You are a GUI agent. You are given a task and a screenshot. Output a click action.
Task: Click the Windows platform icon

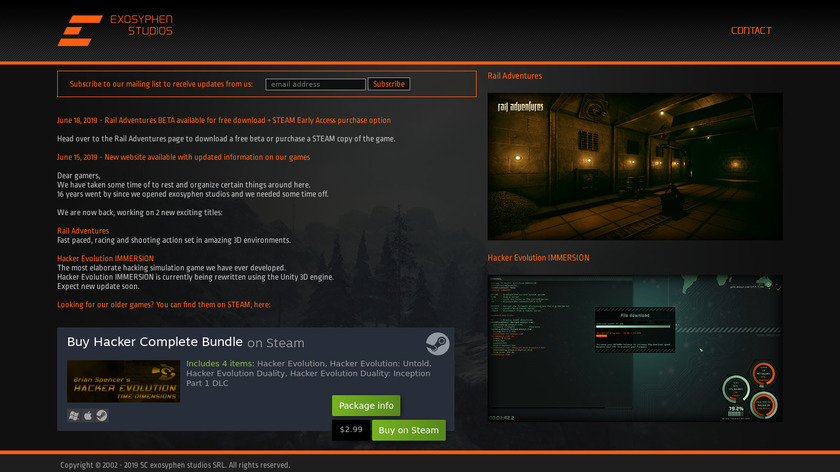(74, 415)
